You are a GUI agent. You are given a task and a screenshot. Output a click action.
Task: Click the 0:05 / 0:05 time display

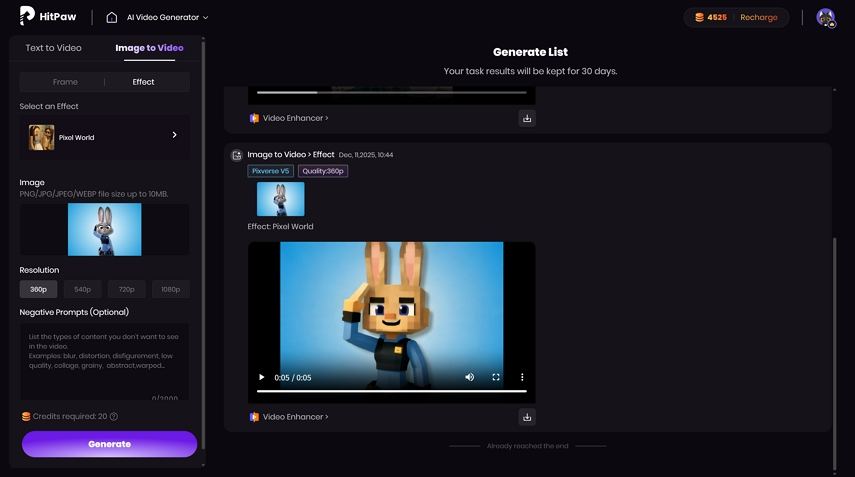(293, 378)
